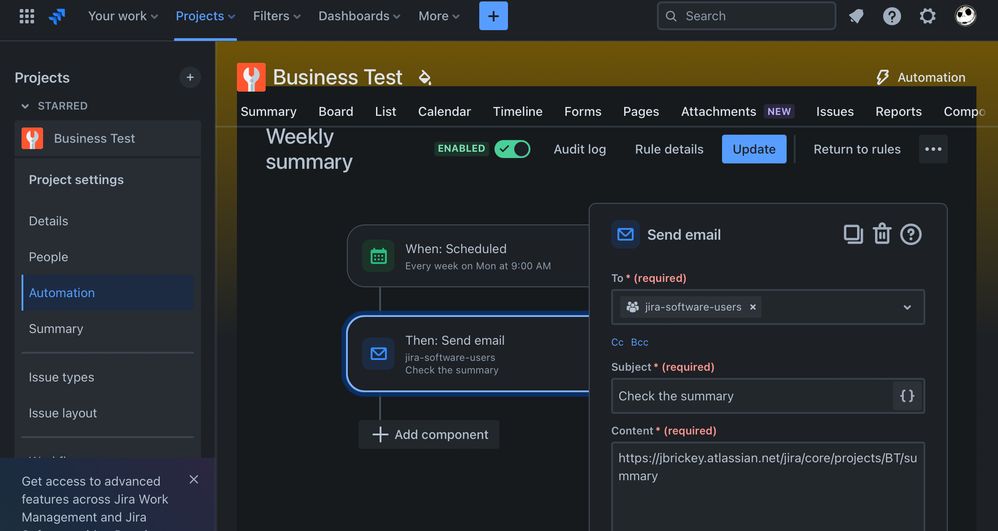Click the Business Test header project logo
This screenshot has height=531, width=998.
coord(251,78)
